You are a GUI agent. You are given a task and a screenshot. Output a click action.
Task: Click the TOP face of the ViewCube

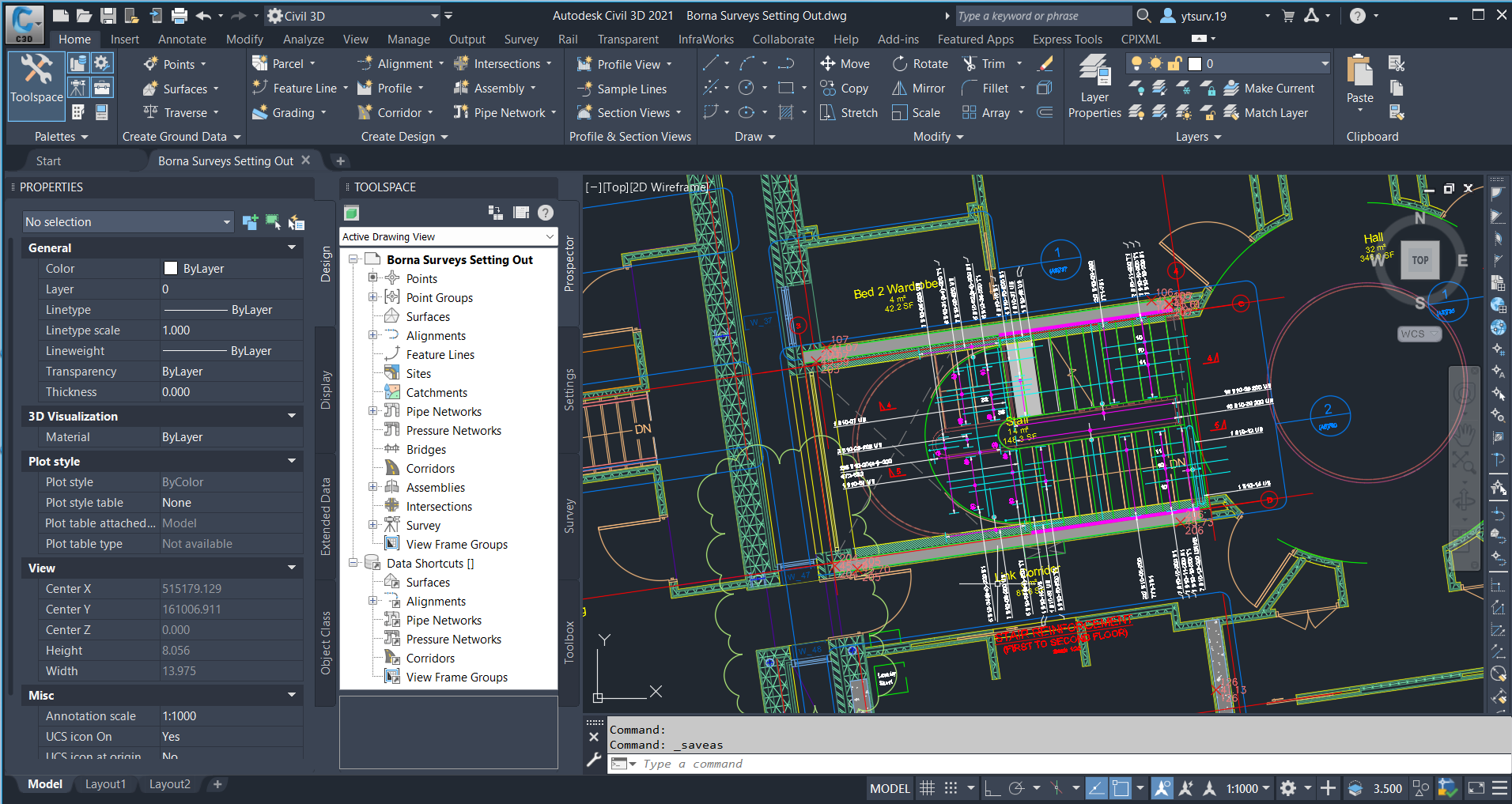click(1420, 260)
